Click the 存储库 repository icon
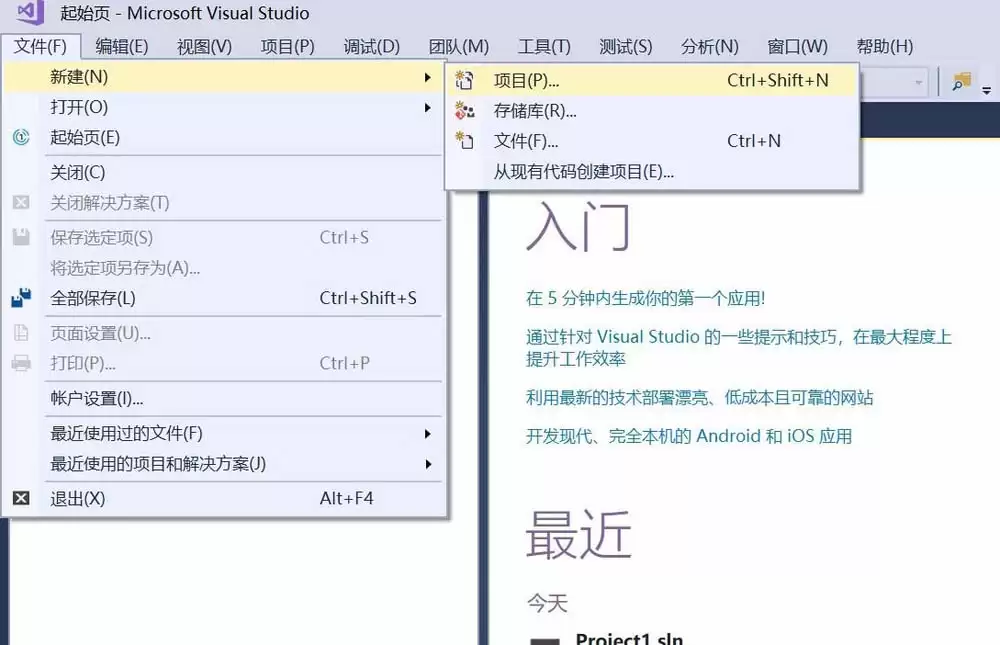 click(x=464, y=111)
